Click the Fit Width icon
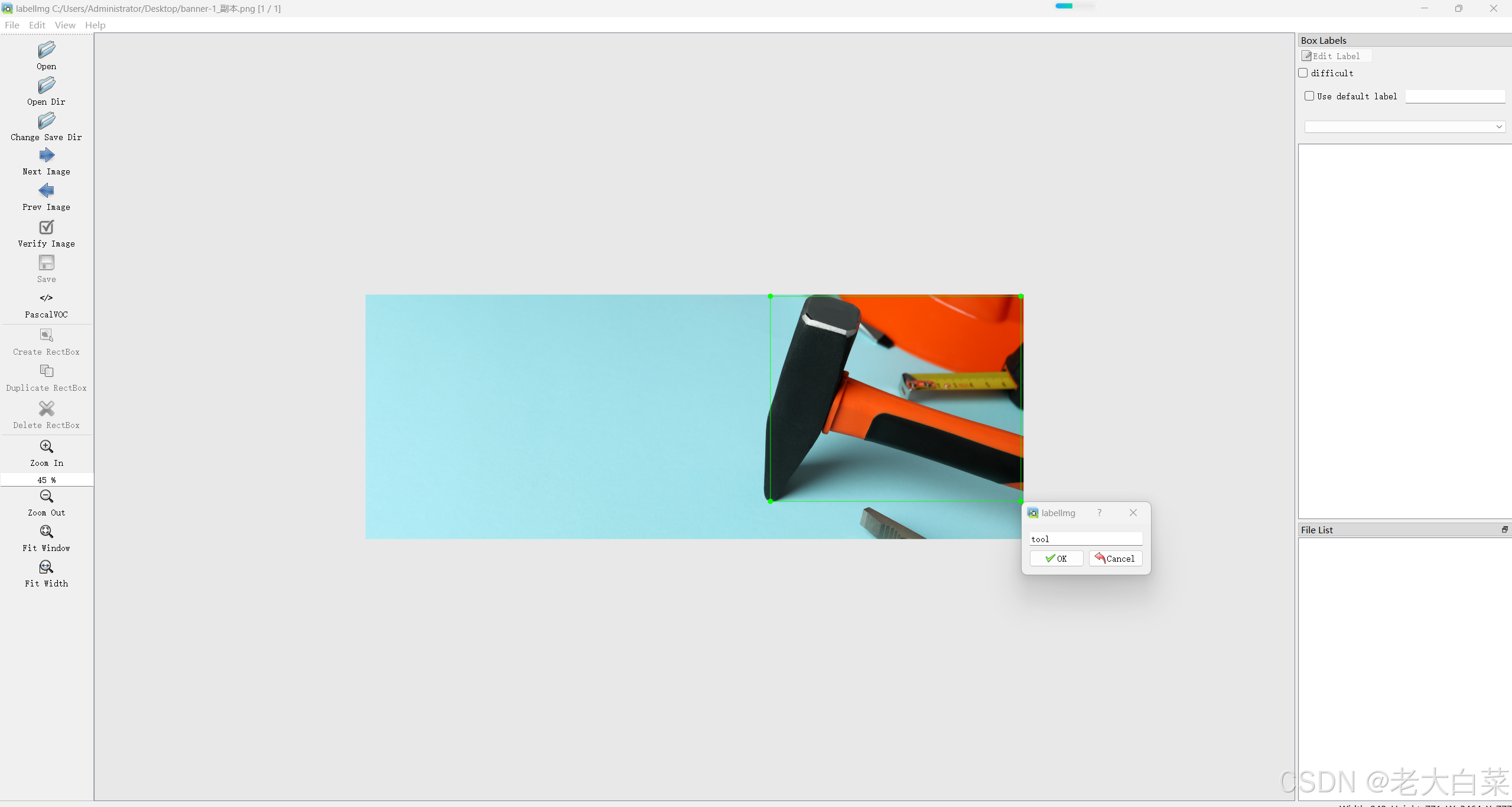 pos(46,568)
